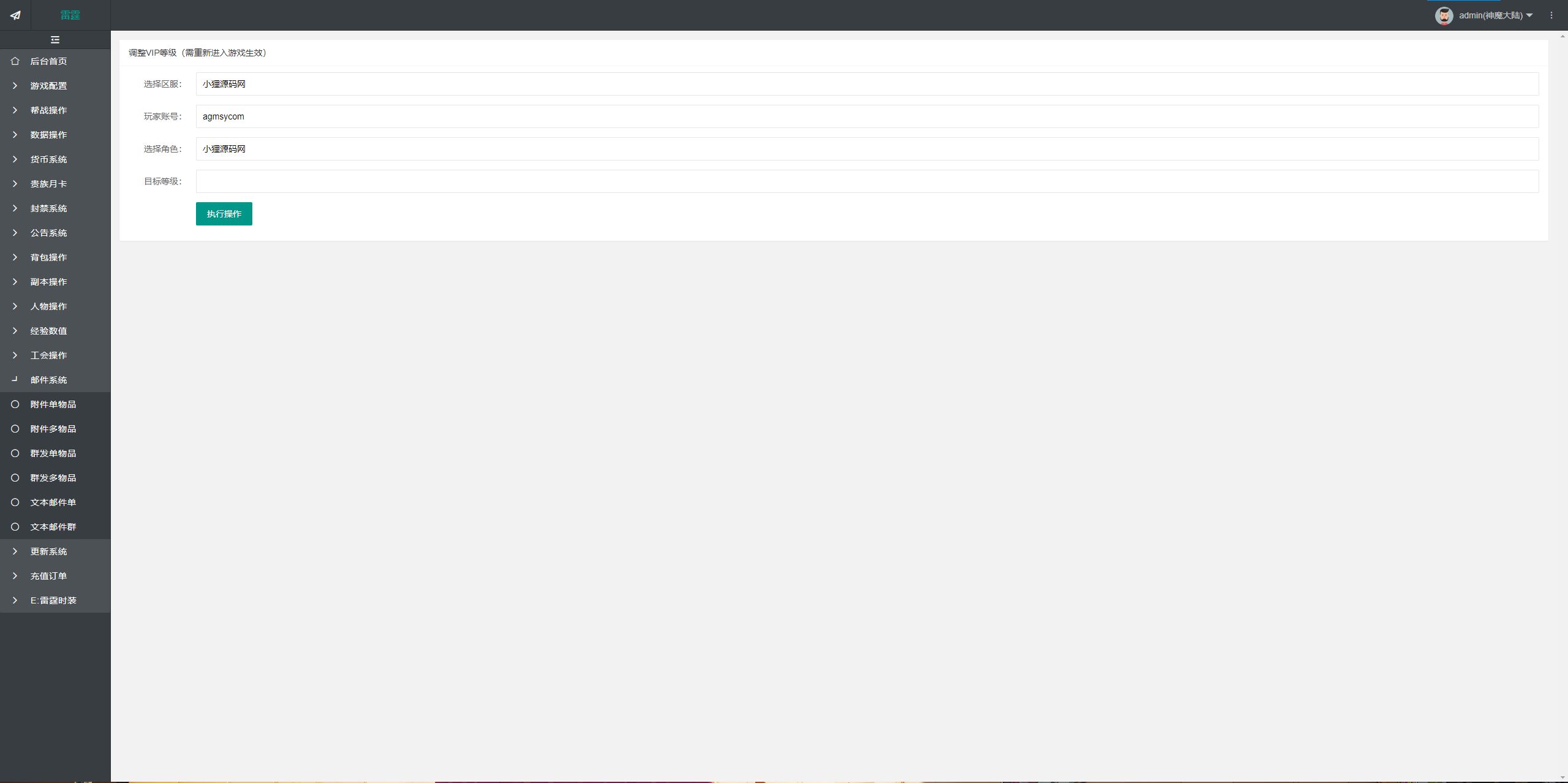Click circle icon beside 群发多物品
The image size is (1568, 783).
(15, 478)
